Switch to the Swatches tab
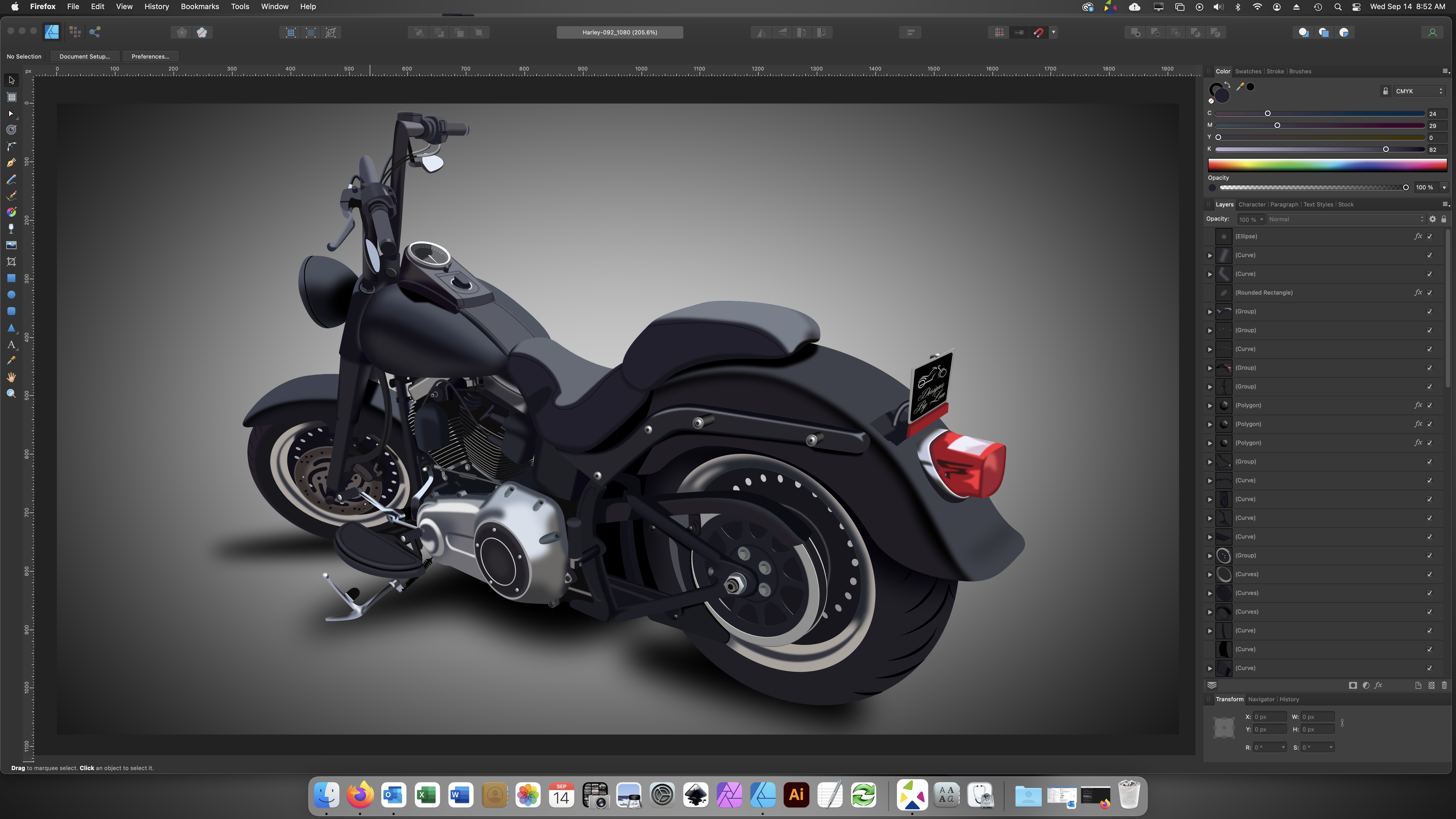The width and height of the screenshot is (1456, 819). tap(1248, 71)
